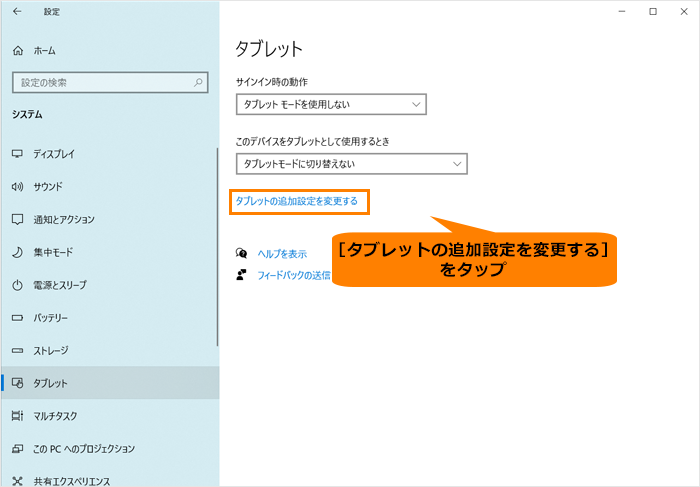Go to ホーム settings home
Image resolution: width=700 pixels, height=487 pixels.
[x=110, y=50]
